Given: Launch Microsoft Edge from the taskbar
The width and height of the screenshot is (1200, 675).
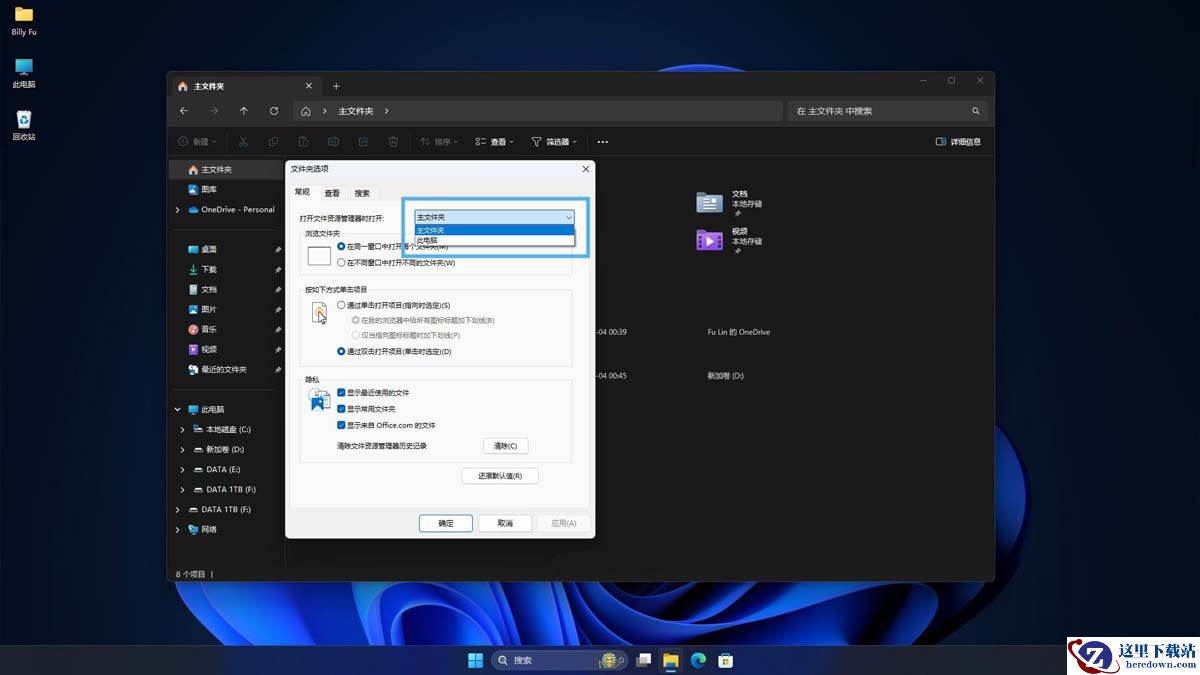Looking at the screenshot, I should (x=698, y=660).
